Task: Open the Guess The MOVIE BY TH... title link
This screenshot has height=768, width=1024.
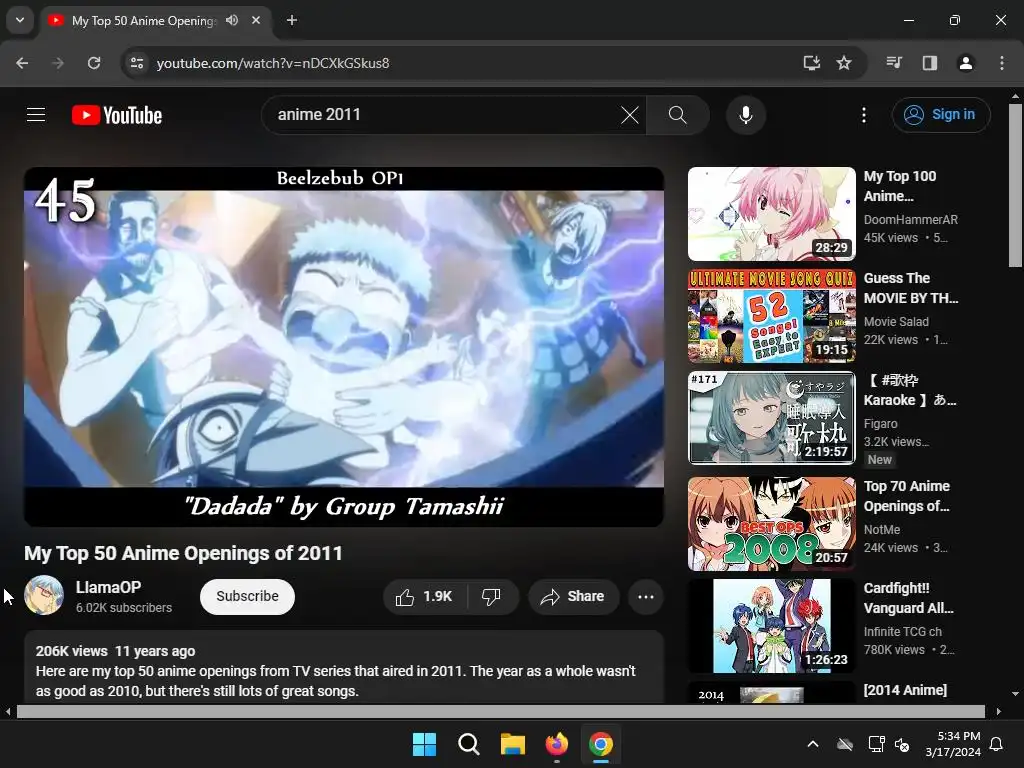Action: pyautogui.click(x=911, y=288)
